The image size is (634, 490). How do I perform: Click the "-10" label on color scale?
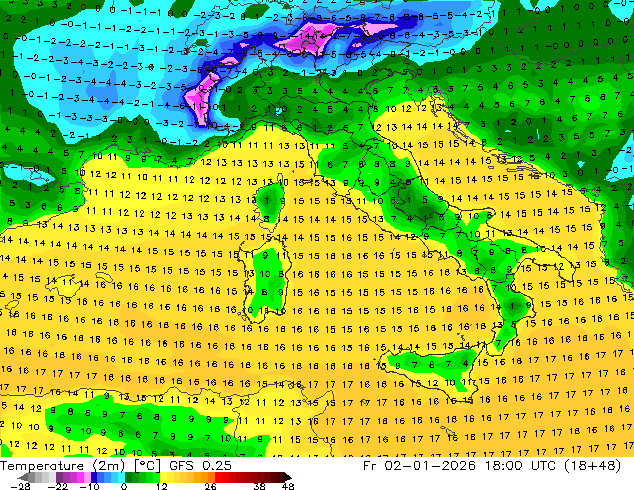89,486
